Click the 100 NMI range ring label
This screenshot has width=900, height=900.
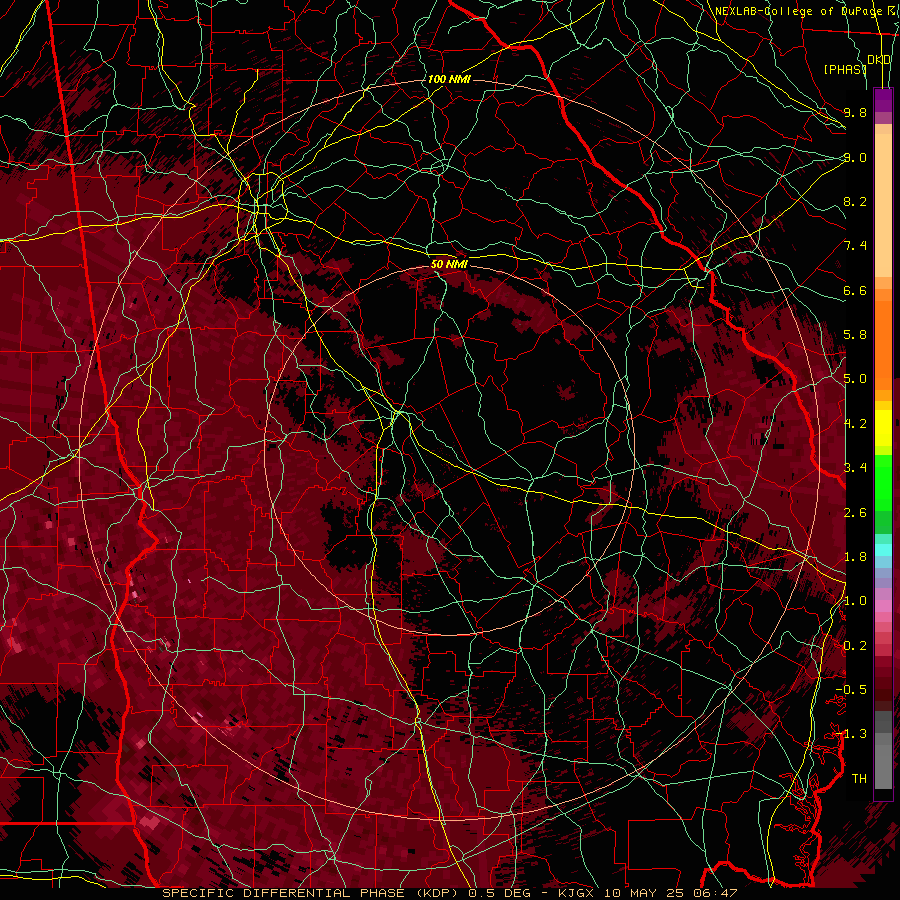tap(449, 79)
